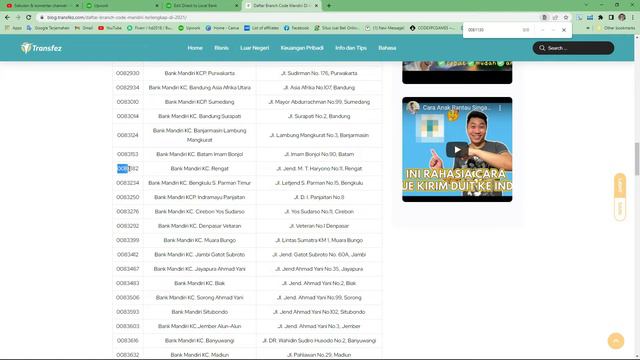The width and height of the screenshot is (640, 360).
Task: Open a new browser tab
Action: coord(329,6)
